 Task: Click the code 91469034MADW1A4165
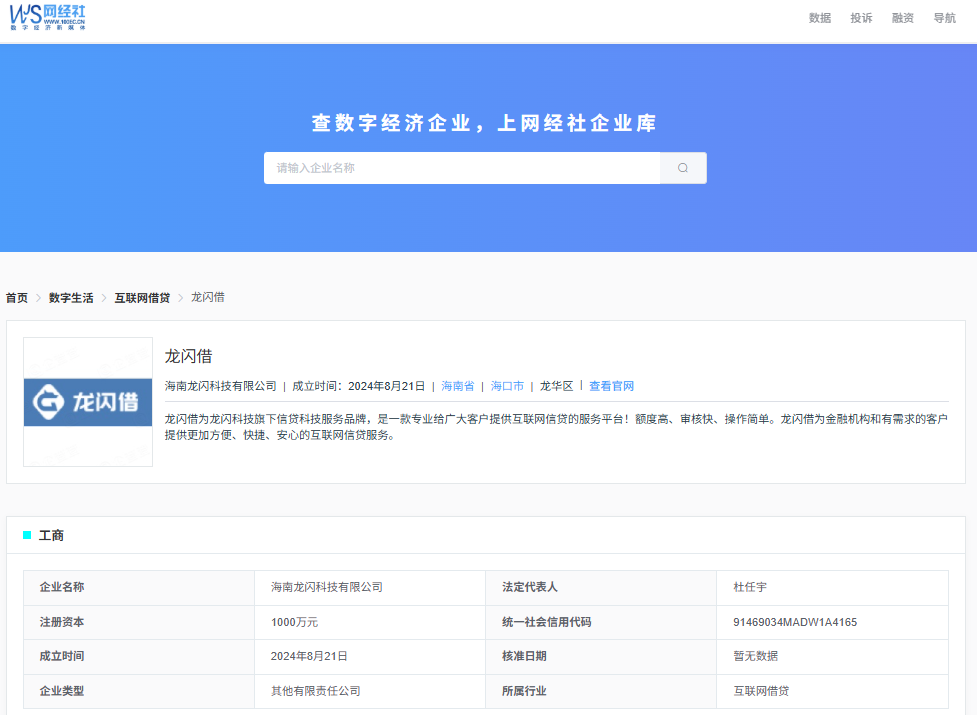(x=795, y=622)
